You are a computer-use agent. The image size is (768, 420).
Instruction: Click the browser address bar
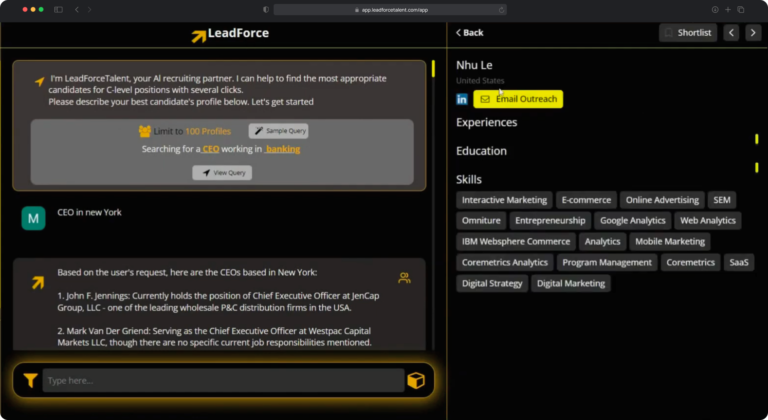coord(390,10)
